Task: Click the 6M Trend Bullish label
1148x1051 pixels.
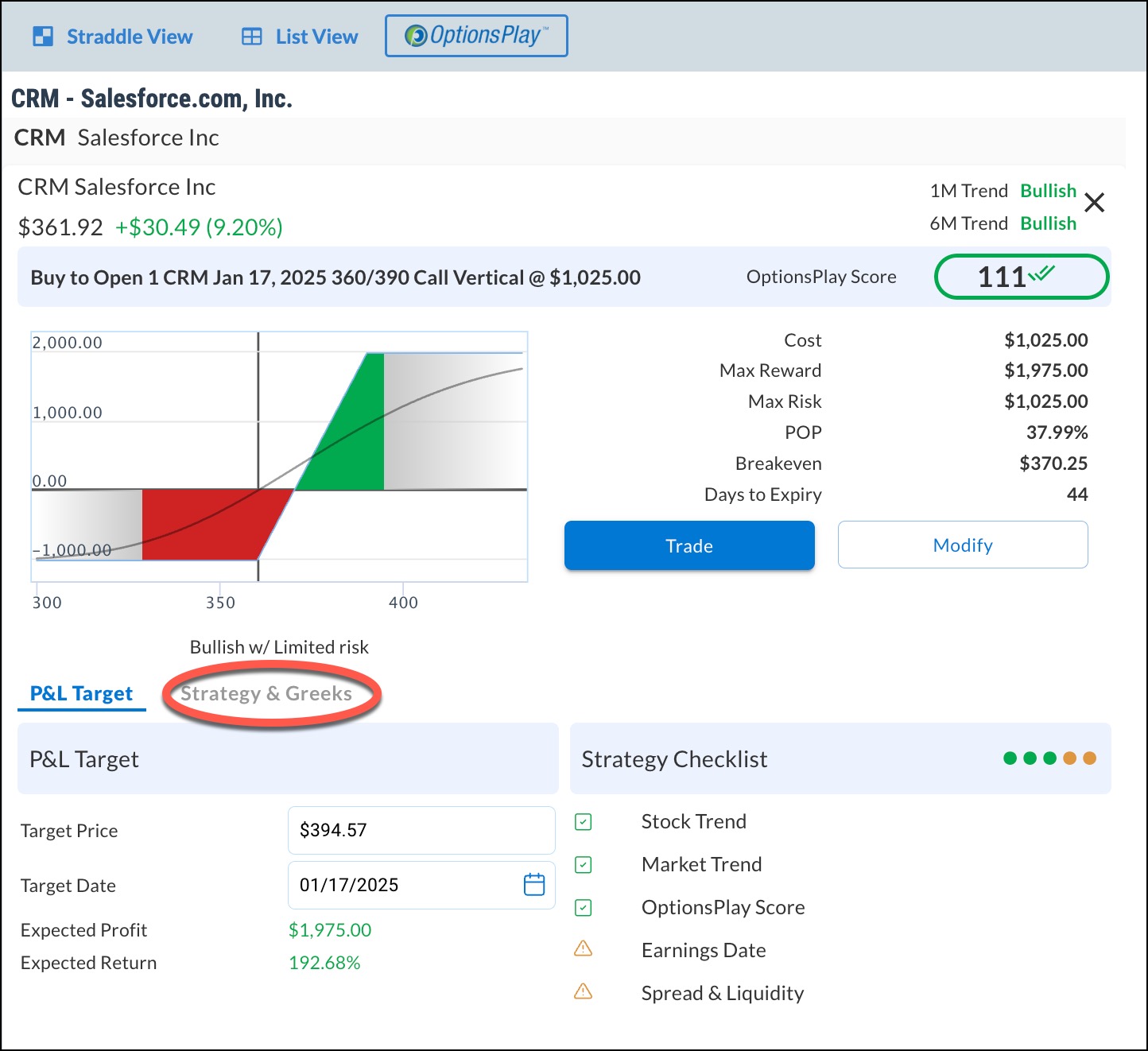Action: (x=1049, y=223)
